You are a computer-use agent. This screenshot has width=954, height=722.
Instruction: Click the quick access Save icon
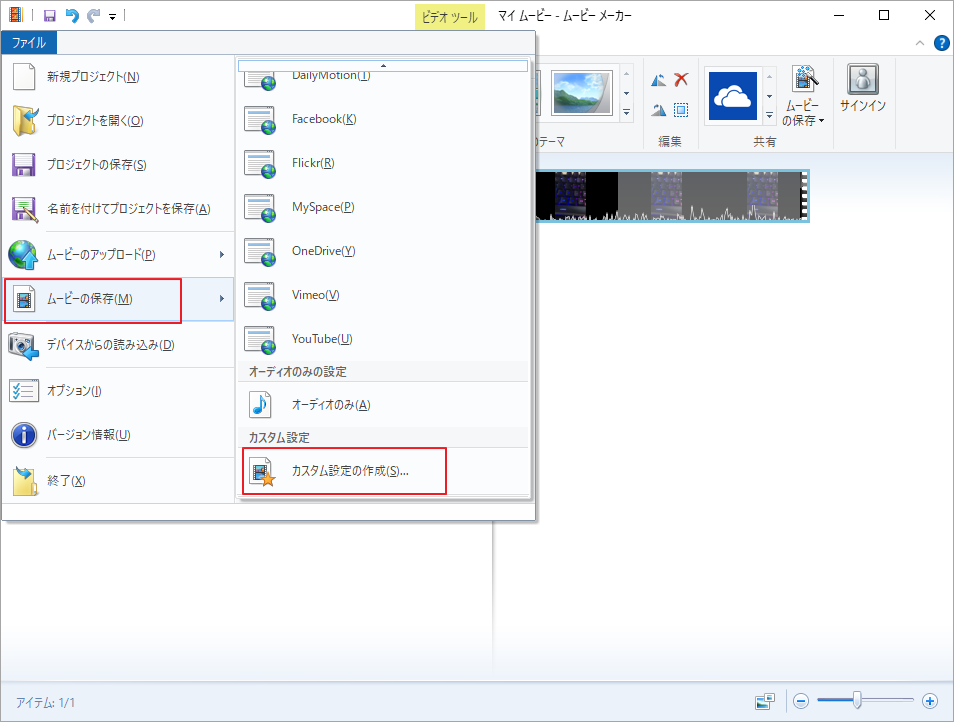(x=50, y=16)
